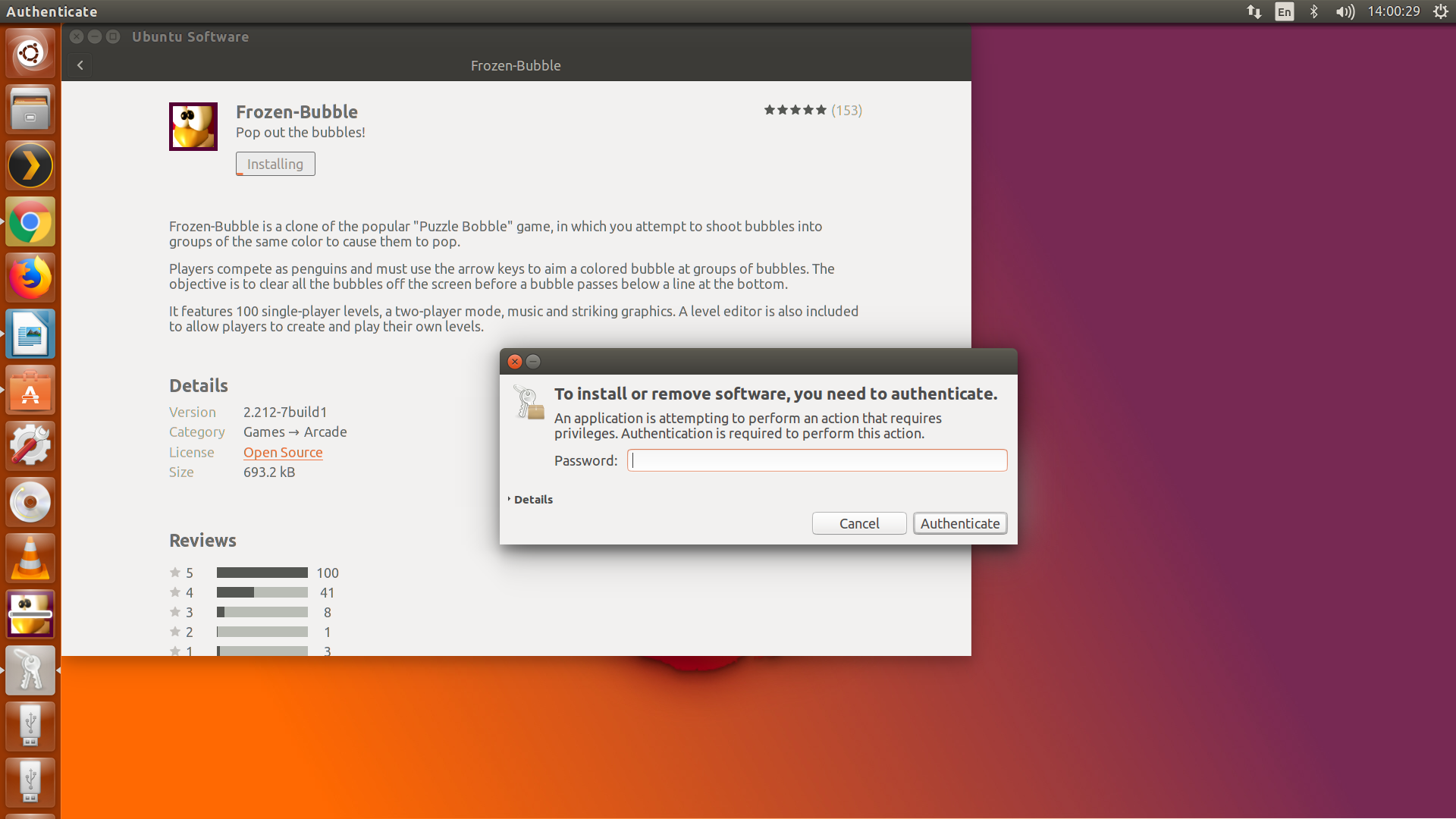Click the 5-star reviews bar with 100
This screenshot has height=819, width=1456.
point(262,573)
